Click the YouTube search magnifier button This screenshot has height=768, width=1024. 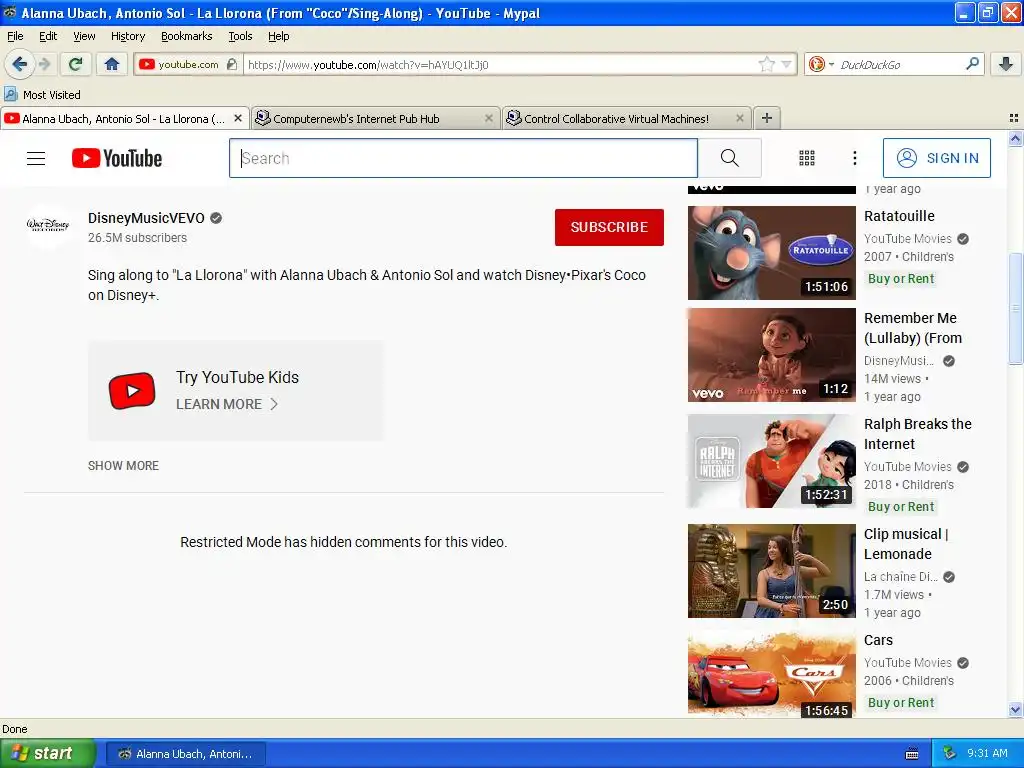click(729, 158)
